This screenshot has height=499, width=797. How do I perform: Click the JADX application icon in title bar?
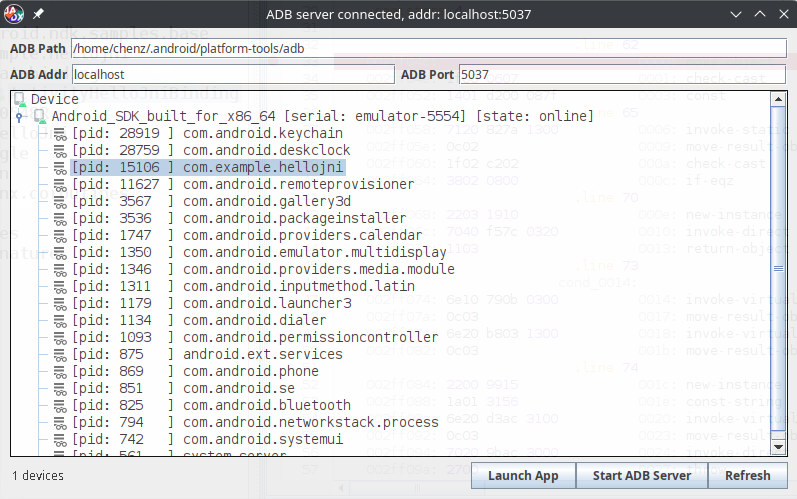pyautogui.click(x=14, y=14)
